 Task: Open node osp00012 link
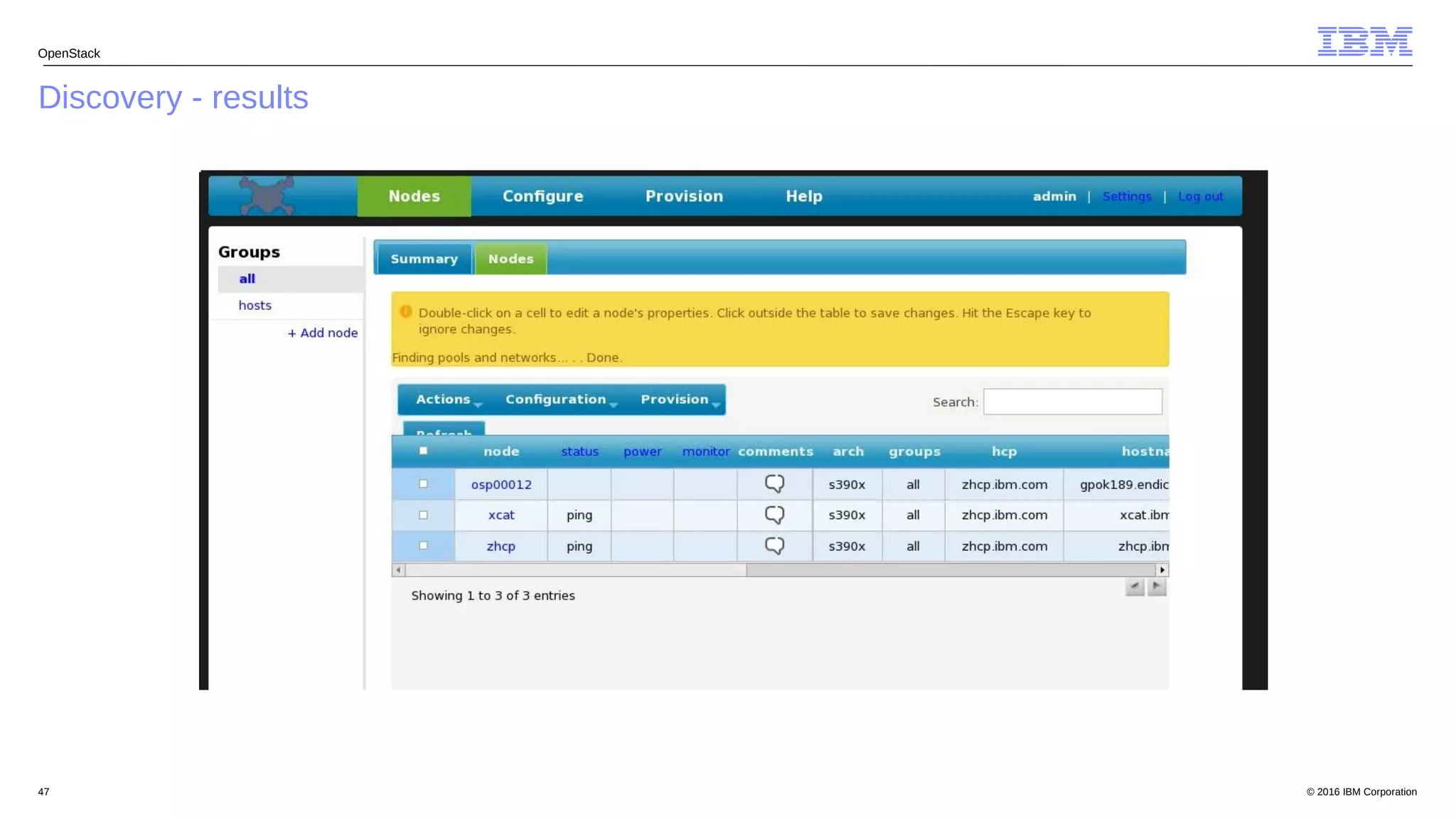pyautogui.click(x=501, y=485)
